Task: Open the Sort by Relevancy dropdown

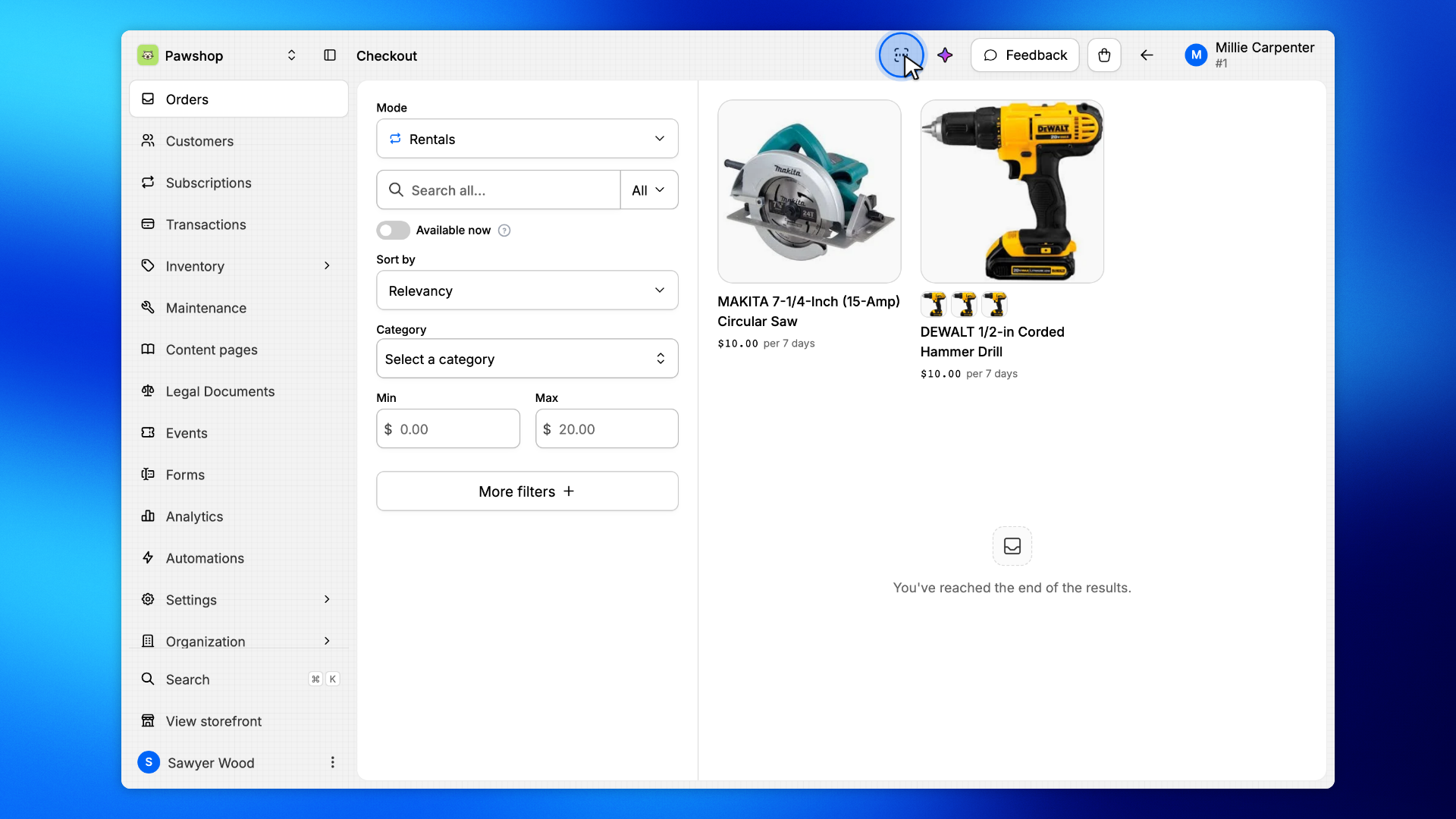Action: click(527, 290)
